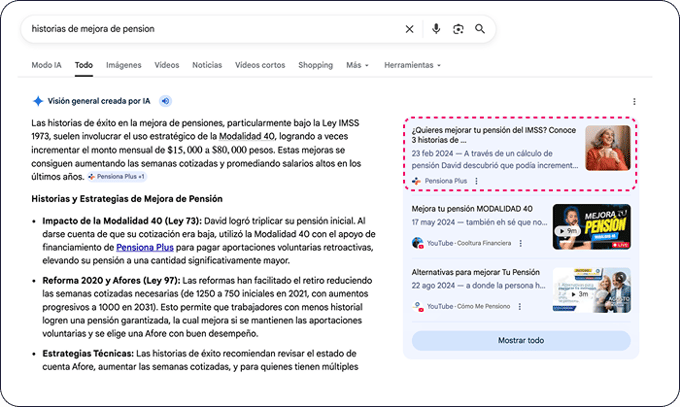Open 'Mejora tu pensión MODALIDAD 40' video result
Screen dimensions: 680x407
click(x=472, y=209)
